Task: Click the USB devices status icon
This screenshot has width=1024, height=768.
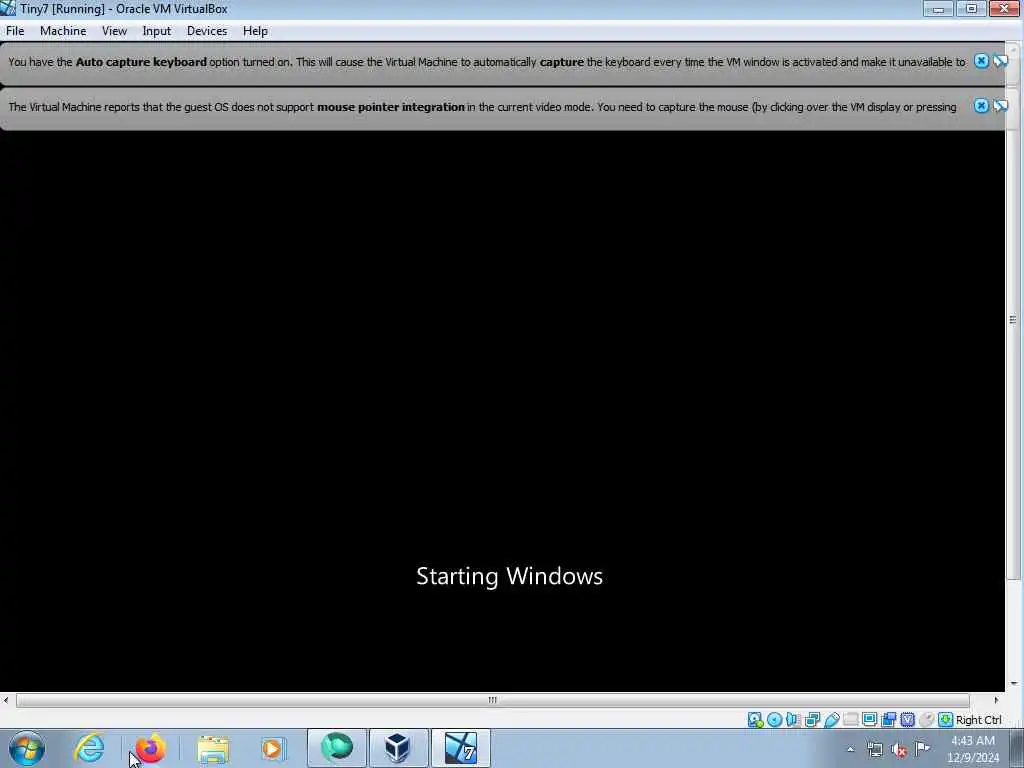Action: click(x=831, y=720)
